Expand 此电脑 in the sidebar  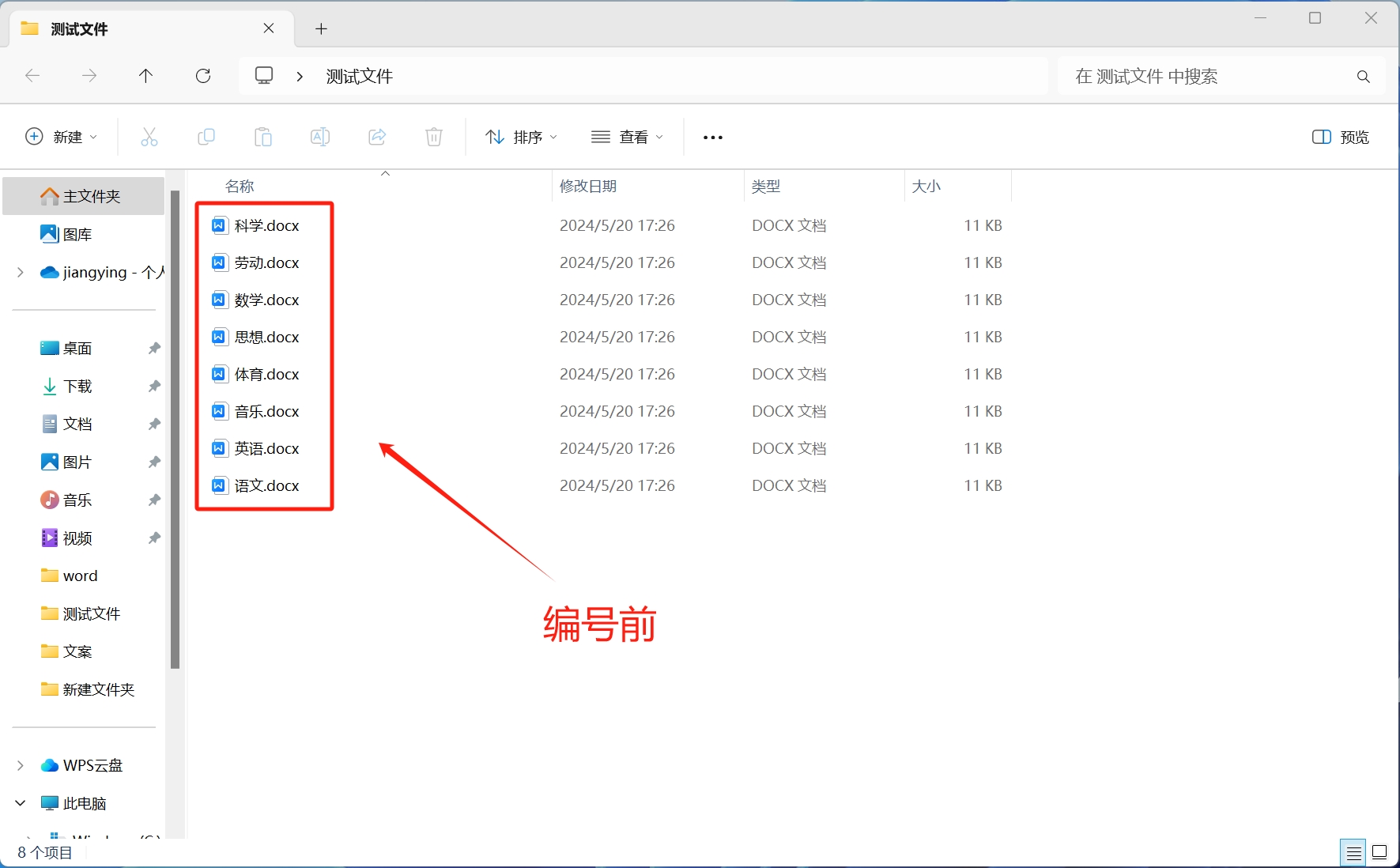pyautogui.click(x=20, y=802)
